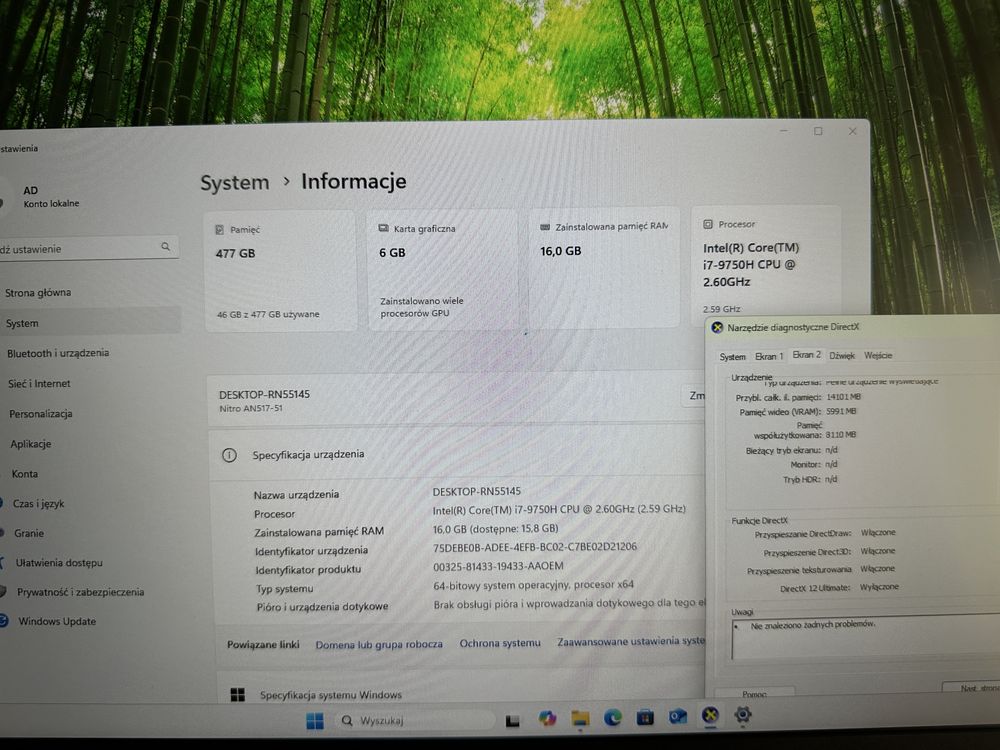The width and height of the screenshot is (1000, 750).
Task: Click the 5991 MB VRAM value
Action: (841, 411)
